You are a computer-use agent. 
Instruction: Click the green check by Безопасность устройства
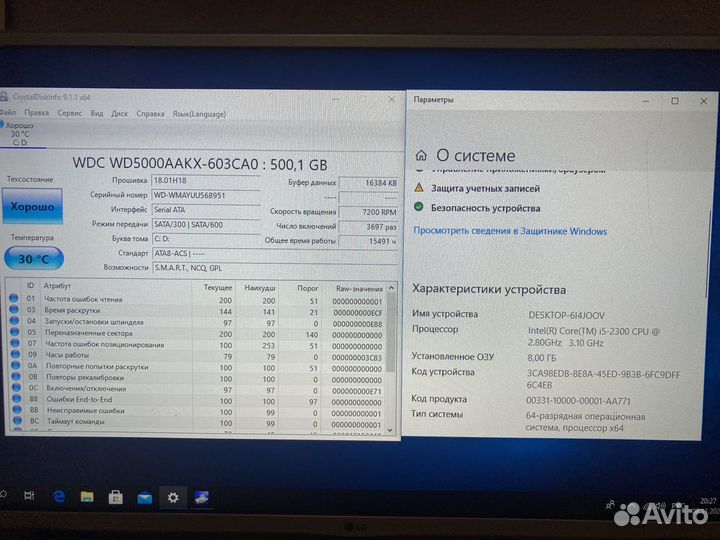(418, 207)
